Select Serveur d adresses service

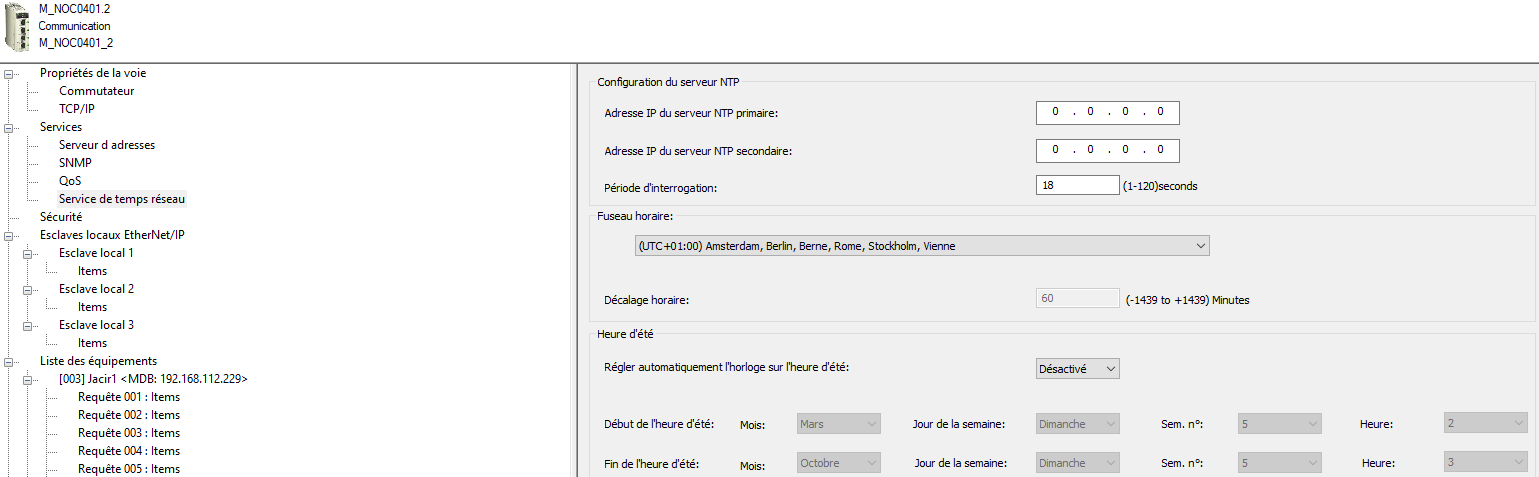[x=106, y=145]
